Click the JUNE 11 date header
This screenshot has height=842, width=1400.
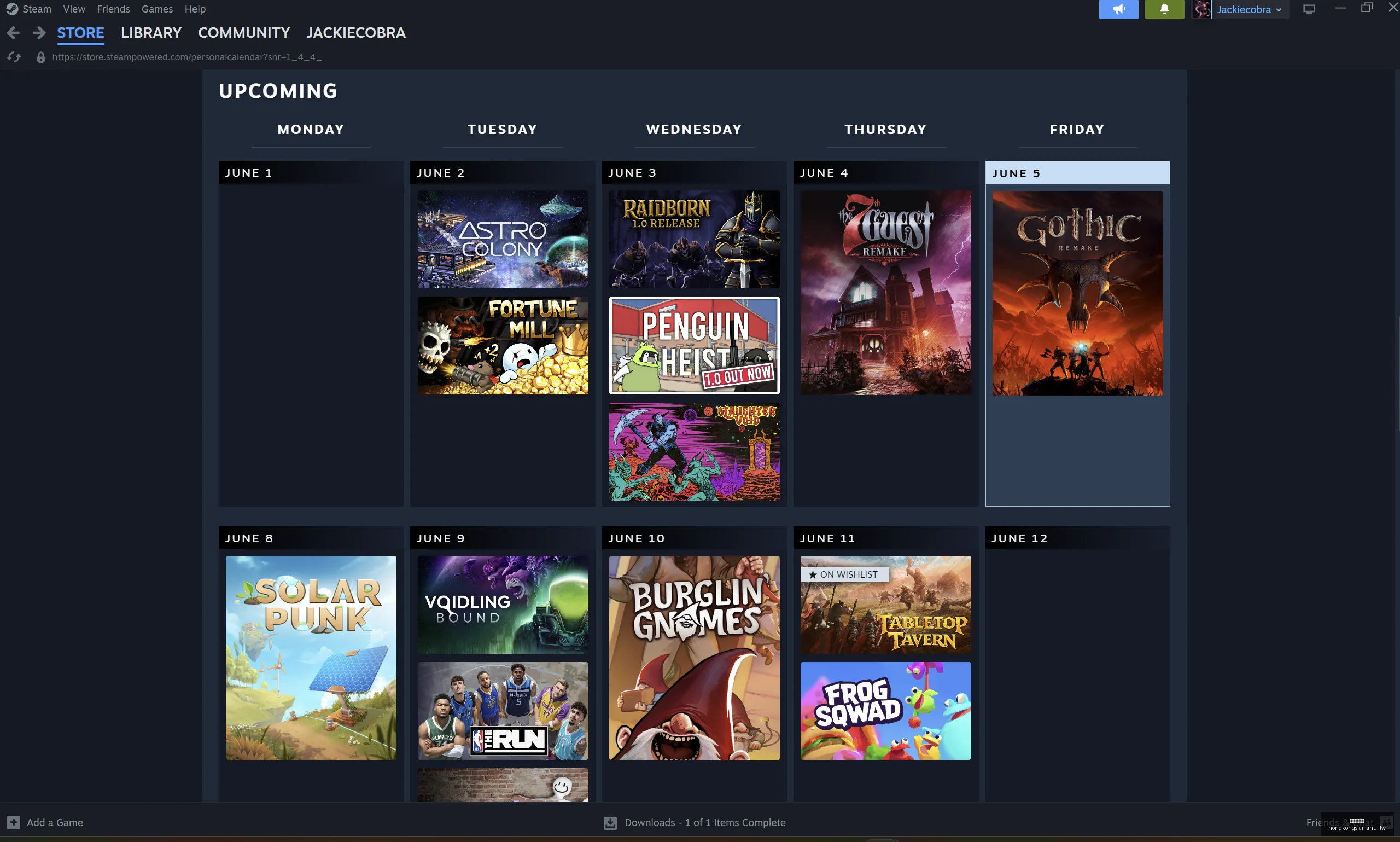[x=886, y=538]
